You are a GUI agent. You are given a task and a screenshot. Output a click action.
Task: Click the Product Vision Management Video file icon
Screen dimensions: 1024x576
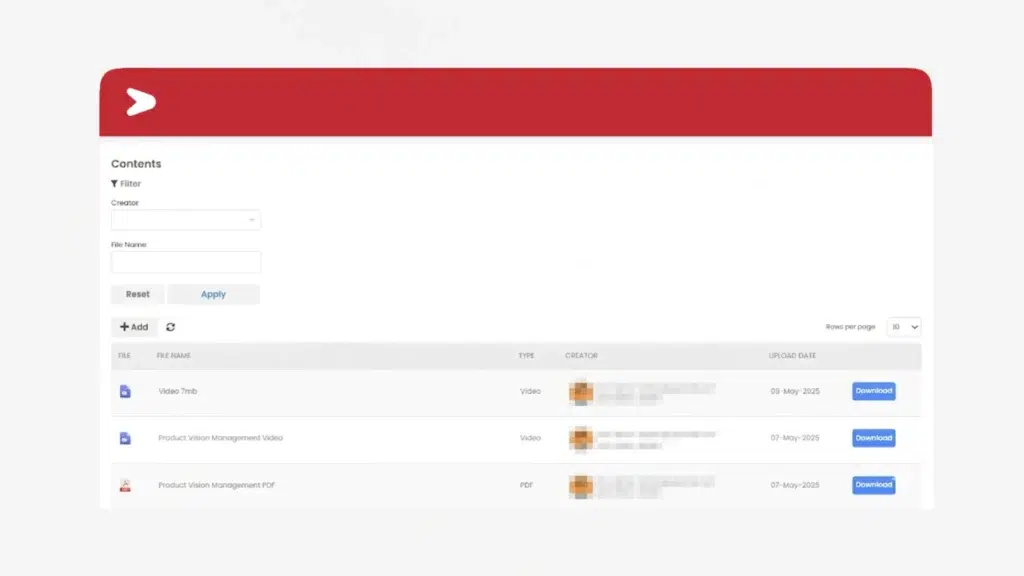[x=125, y=438]
